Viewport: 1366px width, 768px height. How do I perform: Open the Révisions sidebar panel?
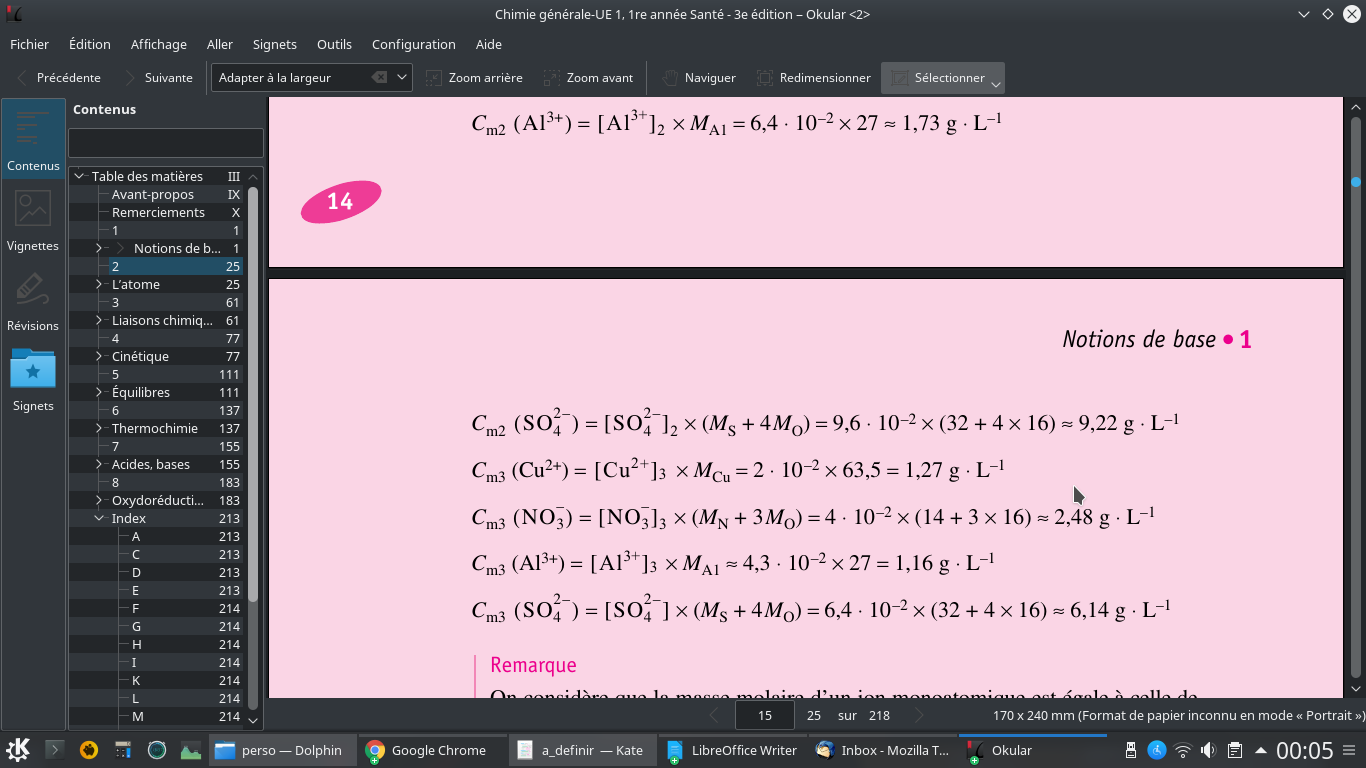point(33,299)
